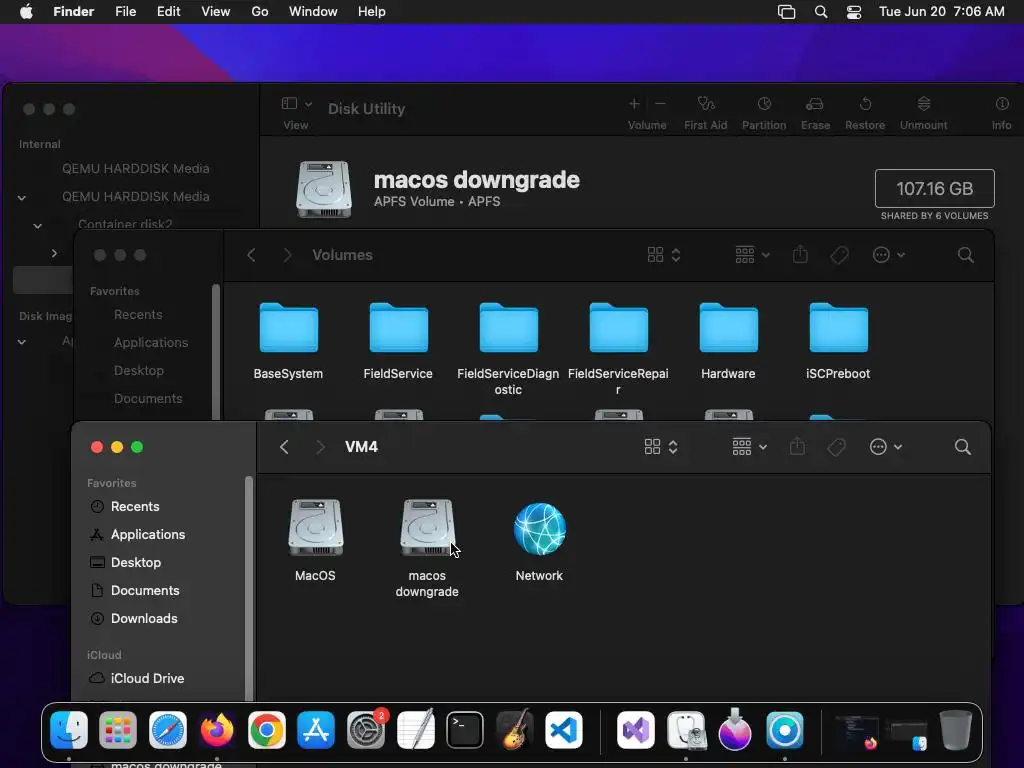Open search in the Volumes window
Viewport: 1024px width, 768px height.
(966, 255)
